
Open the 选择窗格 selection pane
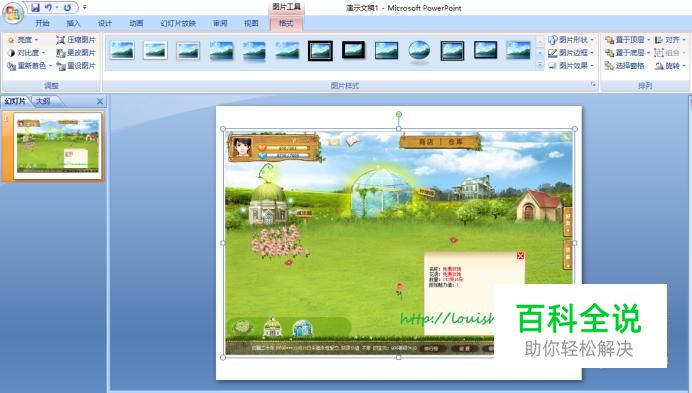coord(625,66)
